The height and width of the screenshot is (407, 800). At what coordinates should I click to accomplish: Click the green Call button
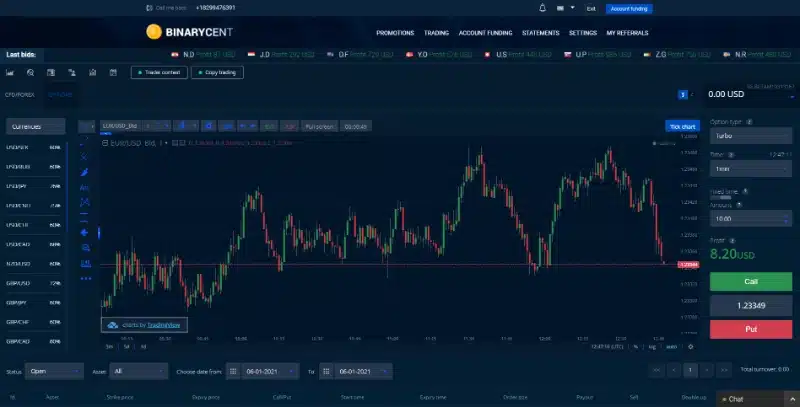click(751, 282)
